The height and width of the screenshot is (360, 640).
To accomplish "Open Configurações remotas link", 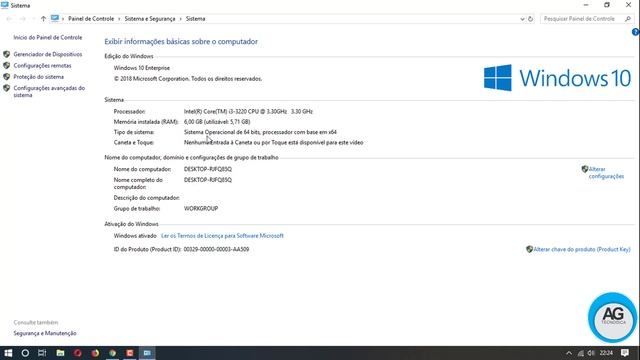I will (42, 66).
